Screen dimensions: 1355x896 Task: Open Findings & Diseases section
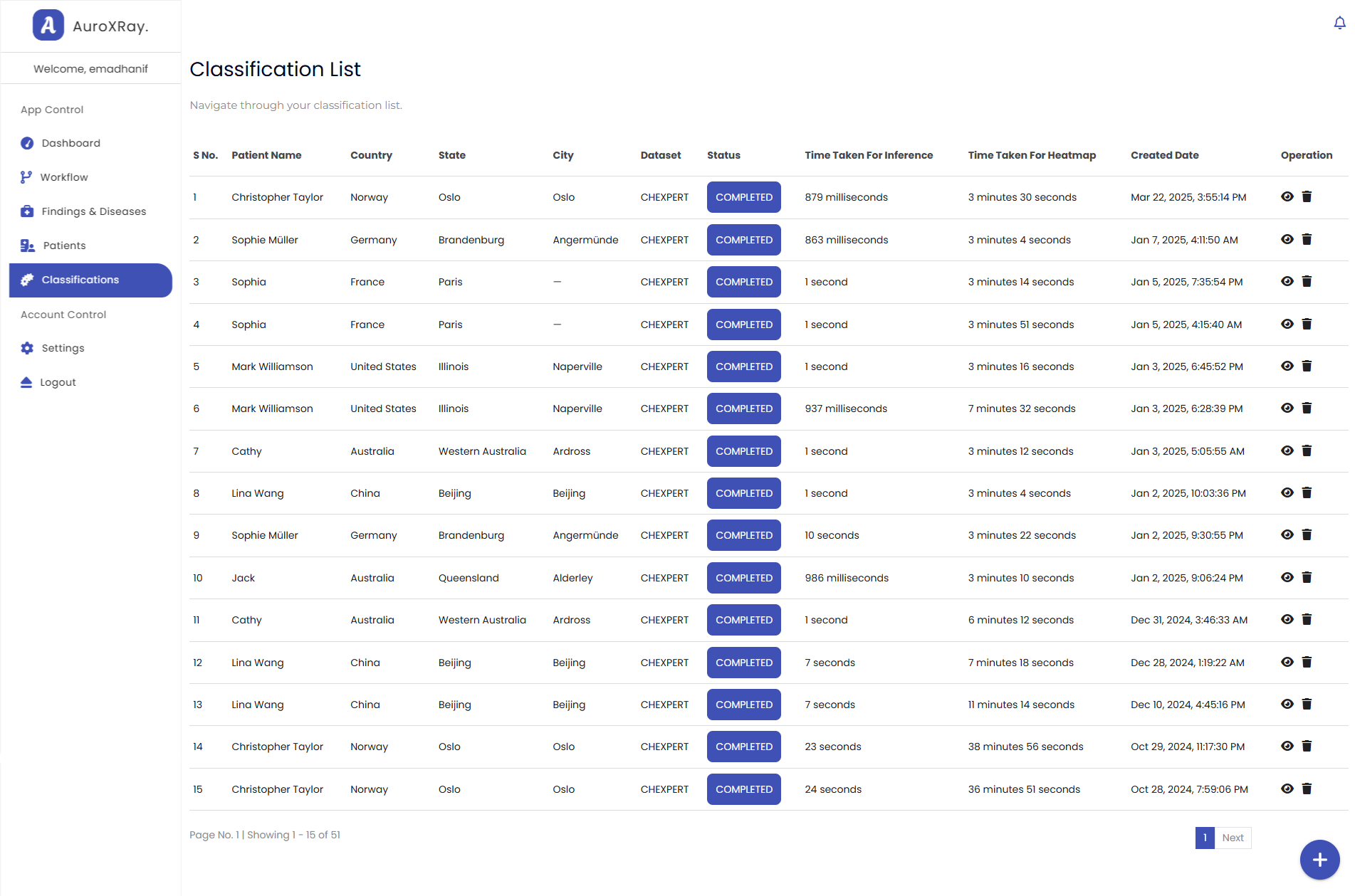pos(93,211)
